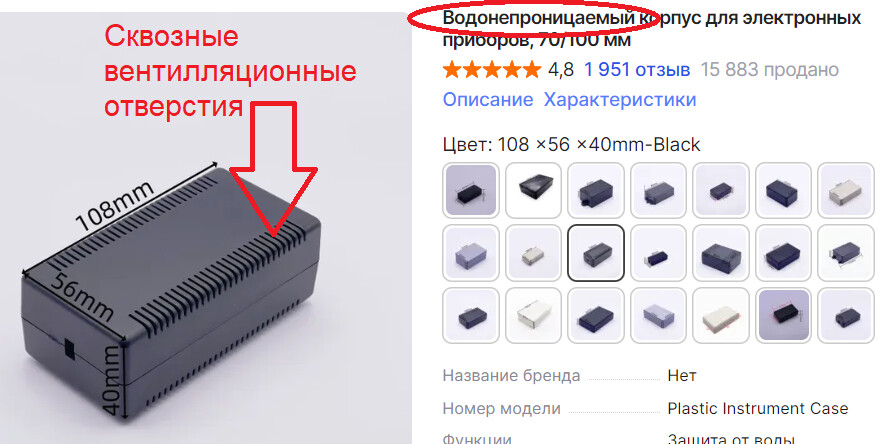The image size is (882, 444).
Task: Select flat cream case with red dimension lines
Action: 721,315
